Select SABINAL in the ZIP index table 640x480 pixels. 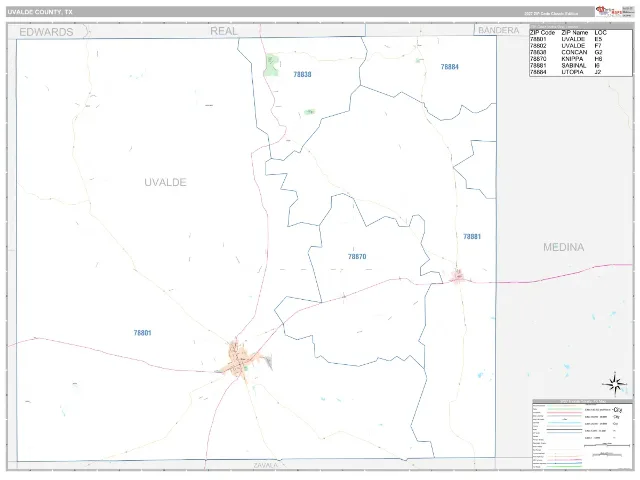[574, 65]
